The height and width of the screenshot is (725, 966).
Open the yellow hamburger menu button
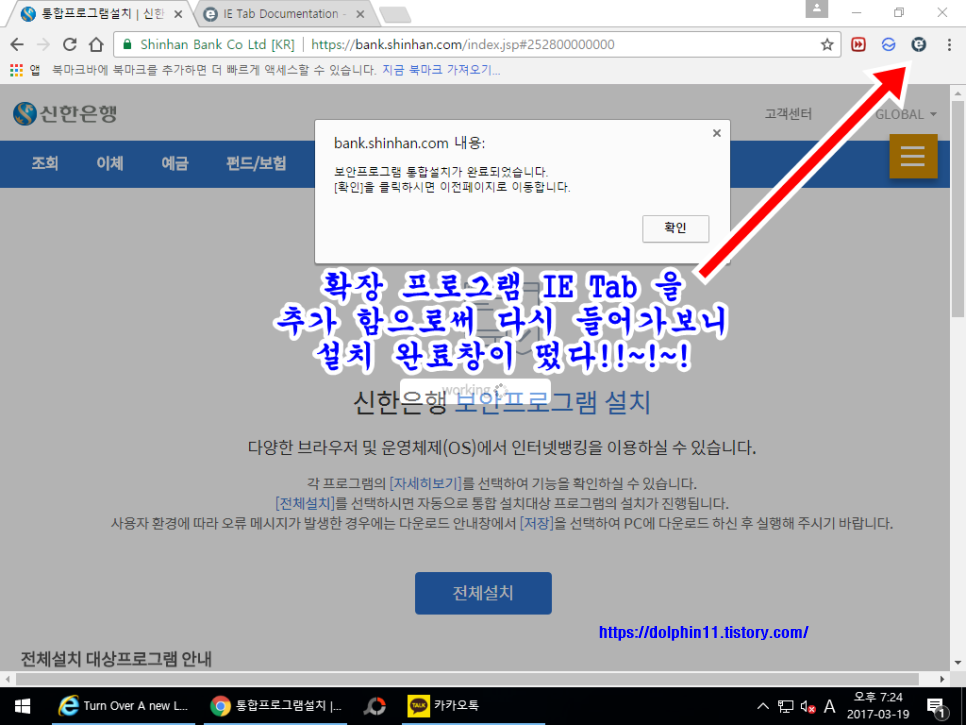tap(913, 156)
